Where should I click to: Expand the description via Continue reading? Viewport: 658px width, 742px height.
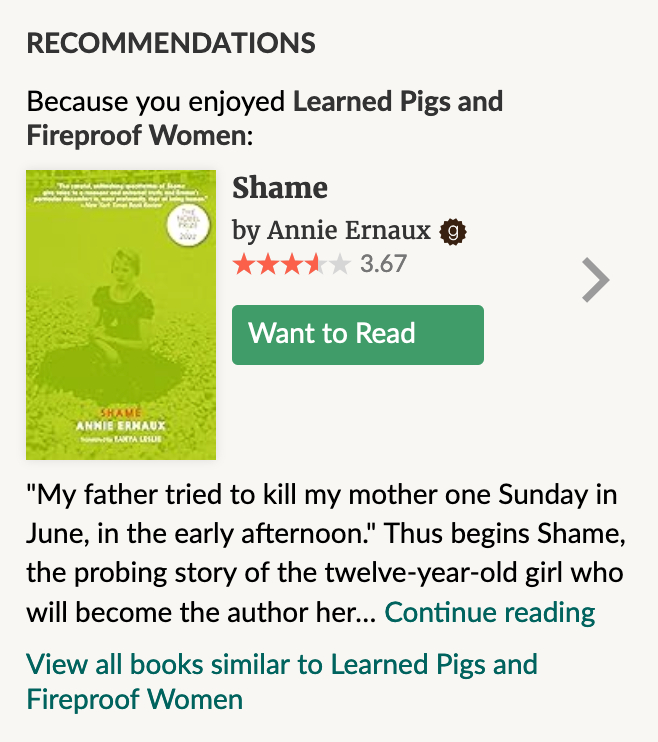pos(489,611)
